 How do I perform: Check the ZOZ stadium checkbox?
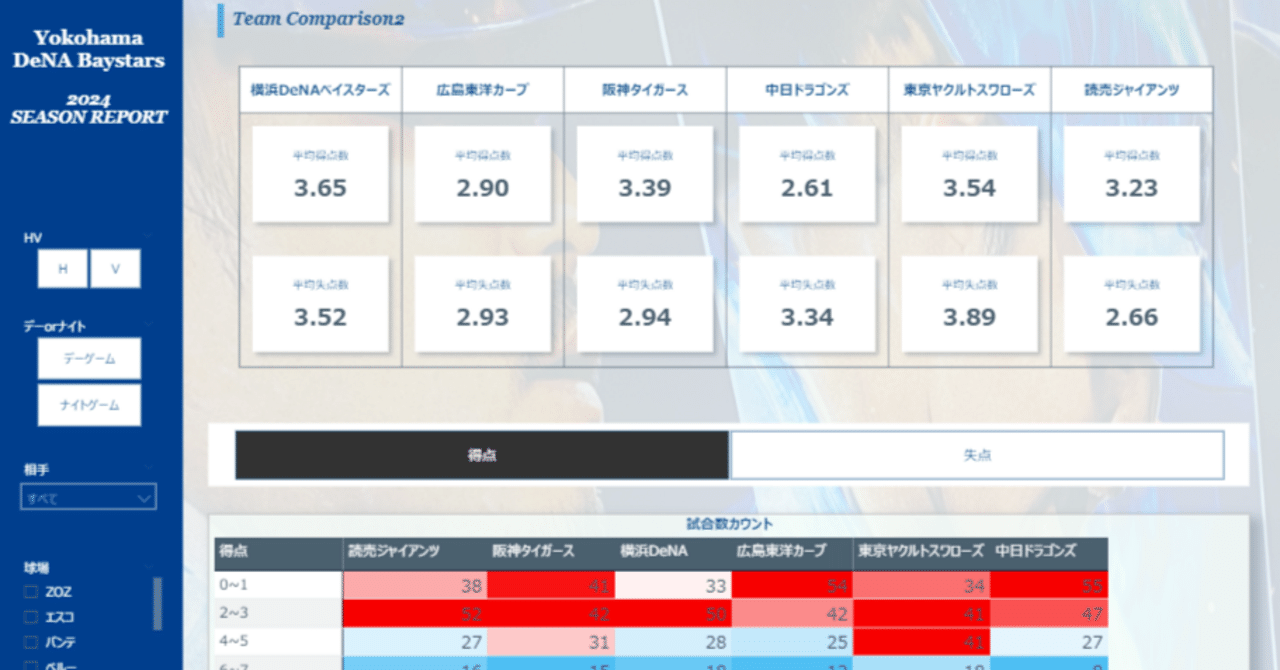tap(31, 592)
